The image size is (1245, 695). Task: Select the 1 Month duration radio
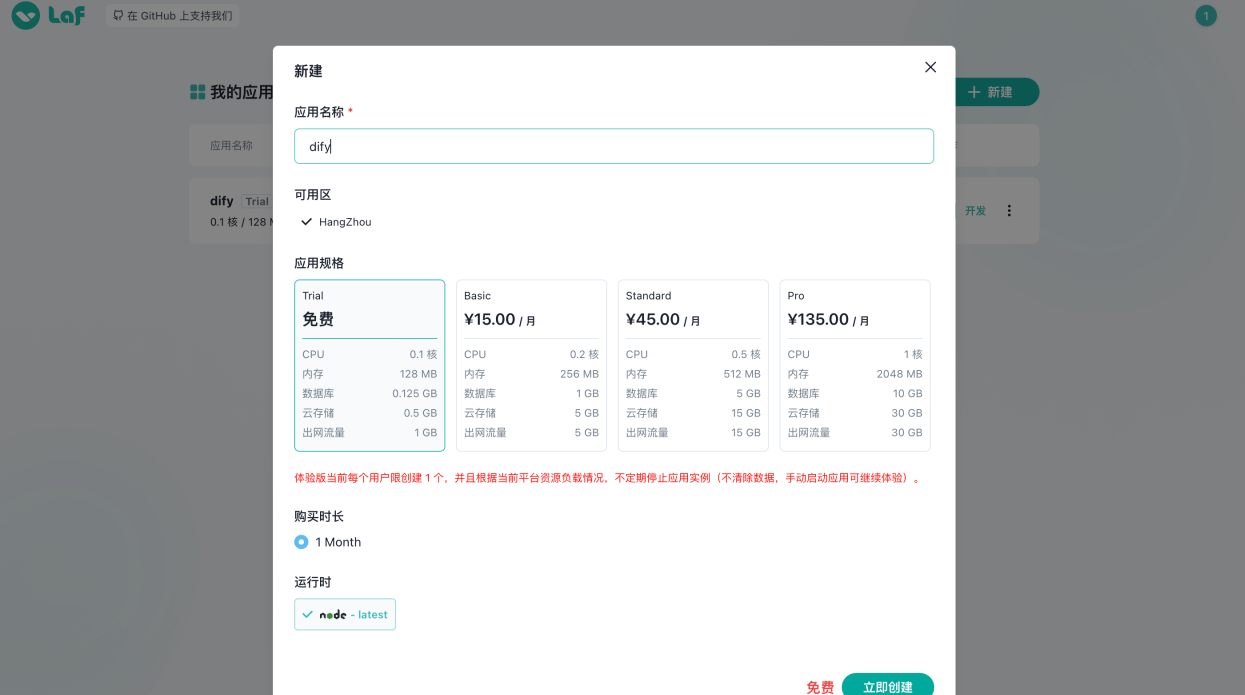click(301, 542)
